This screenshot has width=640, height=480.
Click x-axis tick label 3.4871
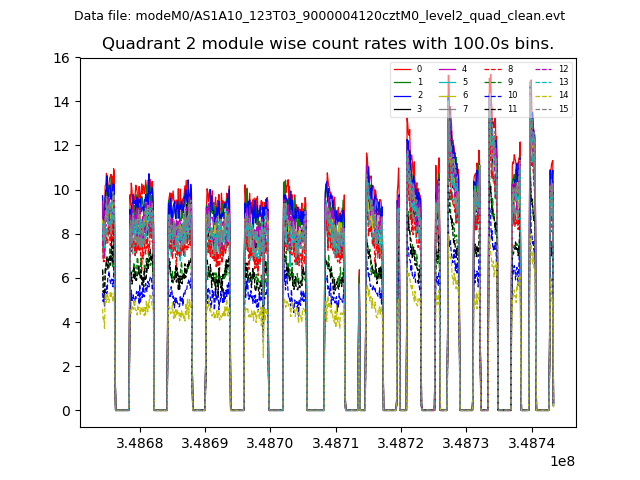[x=336, y=443]
